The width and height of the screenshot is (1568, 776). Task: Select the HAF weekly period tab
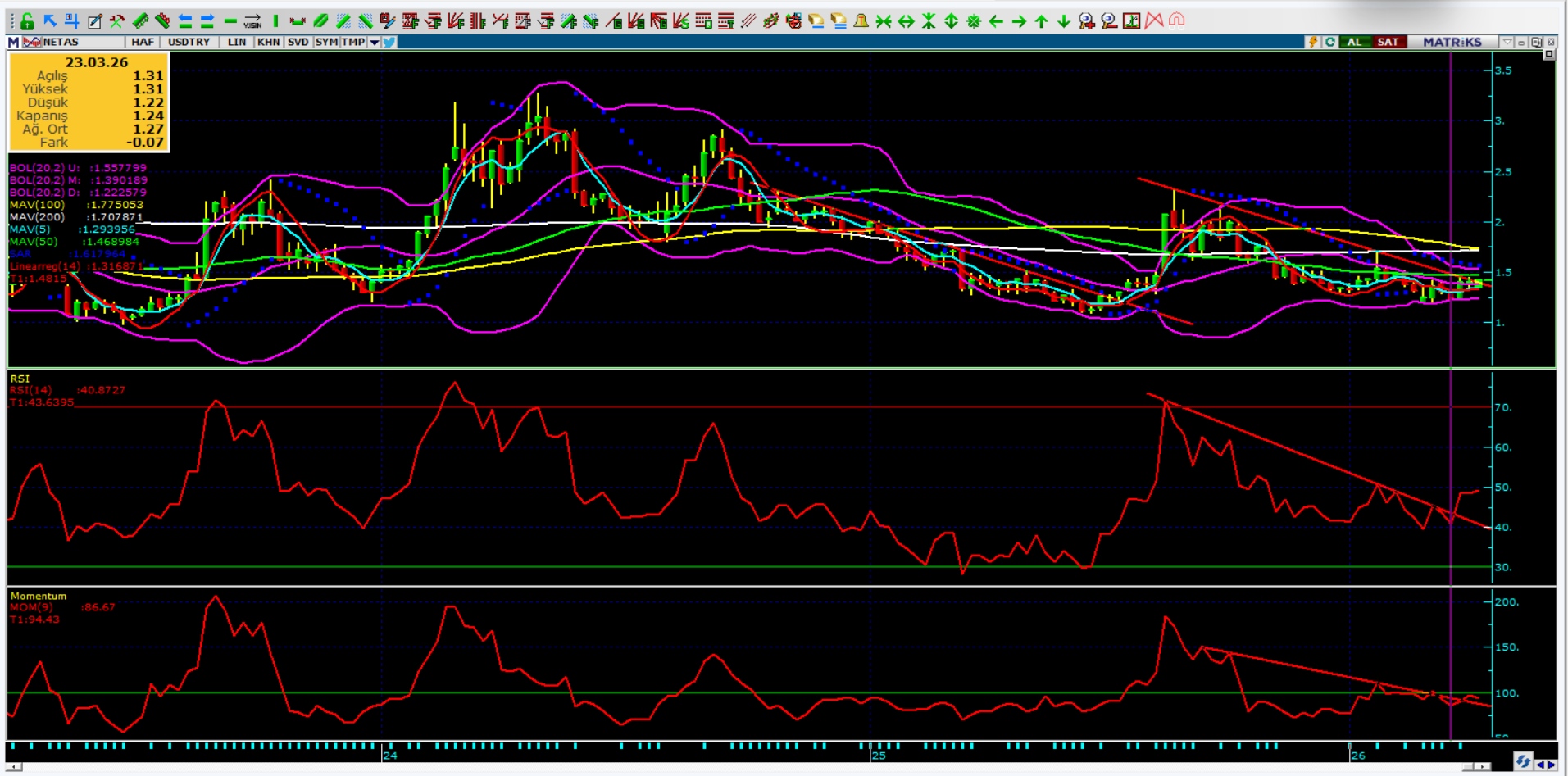(143, 42)
